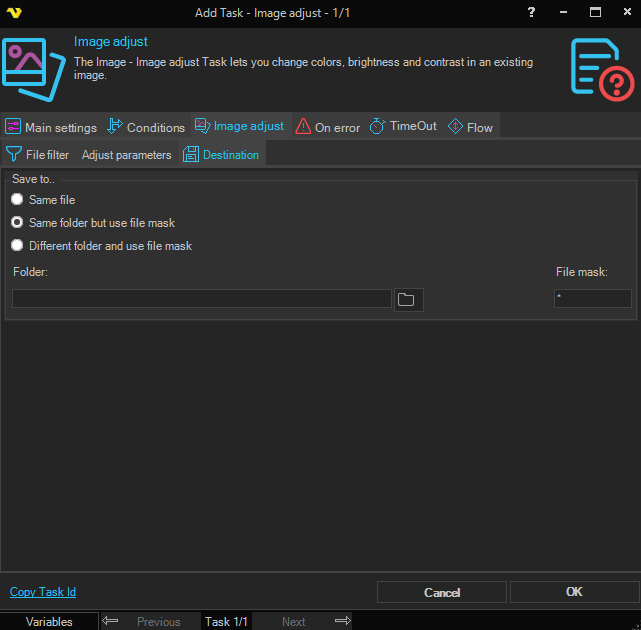Viewport: 641px width, 630px height.
Task: Switch to the File filter sub-tab
Action: tap(38, 155)
